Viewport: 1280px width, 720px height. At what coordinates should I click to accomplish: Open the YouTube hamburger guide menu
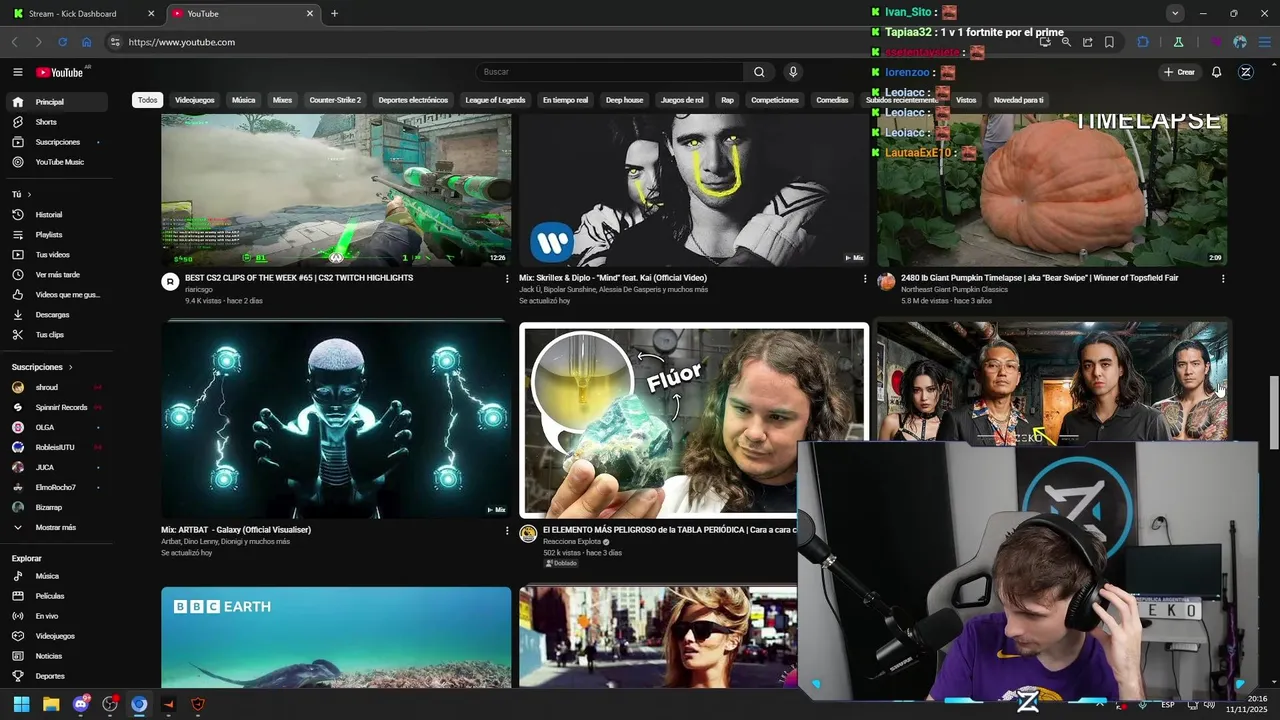click(17, 72)
